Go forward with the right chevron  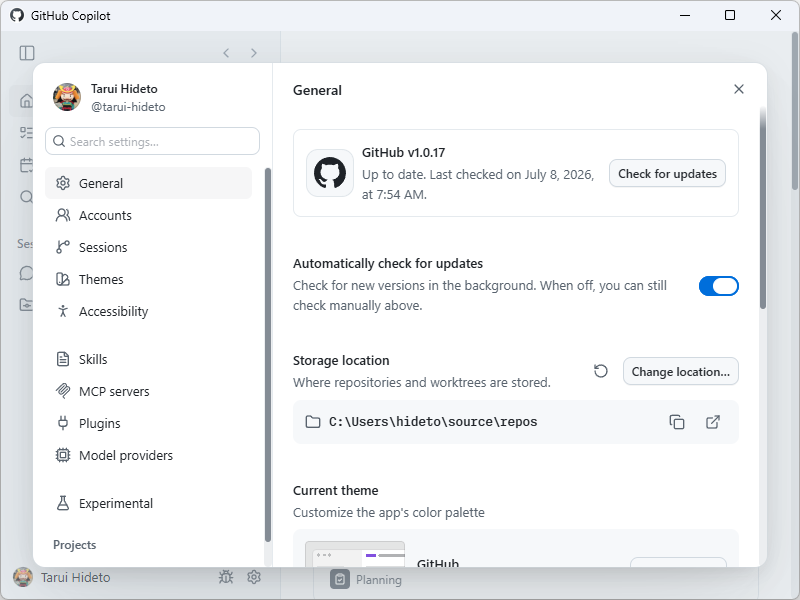pos(254,53)
